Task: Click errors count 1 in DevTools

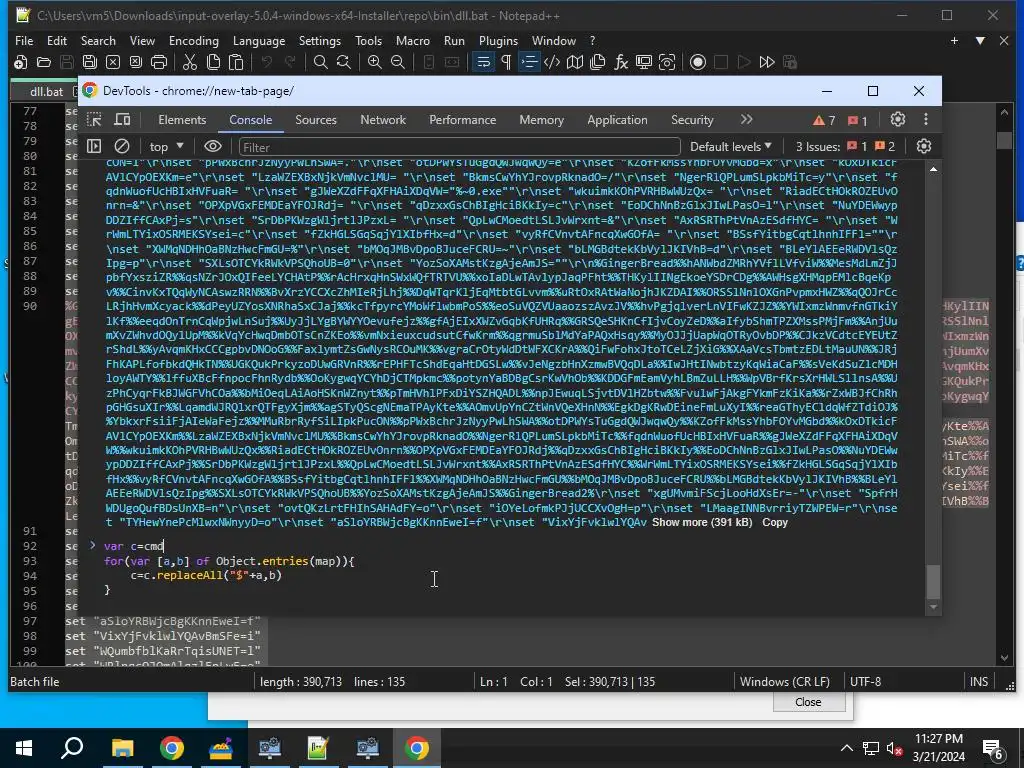Action: tap(857, 120)
